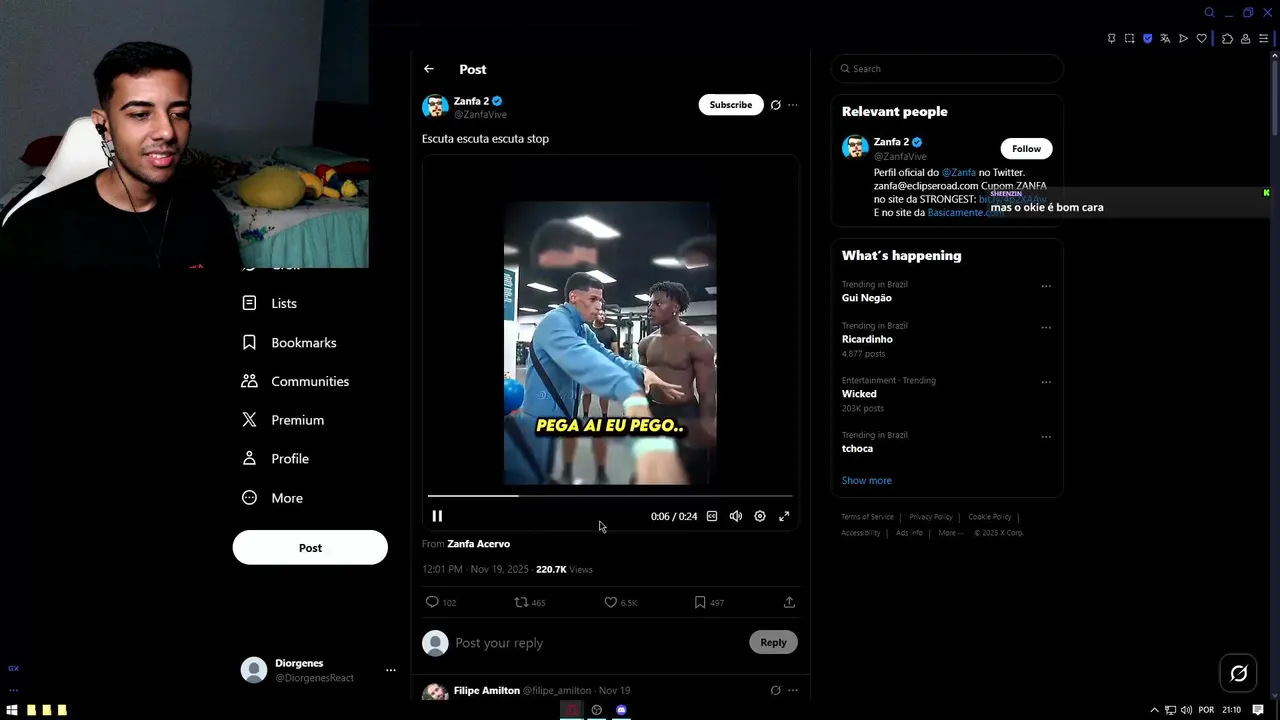Open the browser easy setup sliders icon
The image size is (1280, 720).
click(1263, 39)
